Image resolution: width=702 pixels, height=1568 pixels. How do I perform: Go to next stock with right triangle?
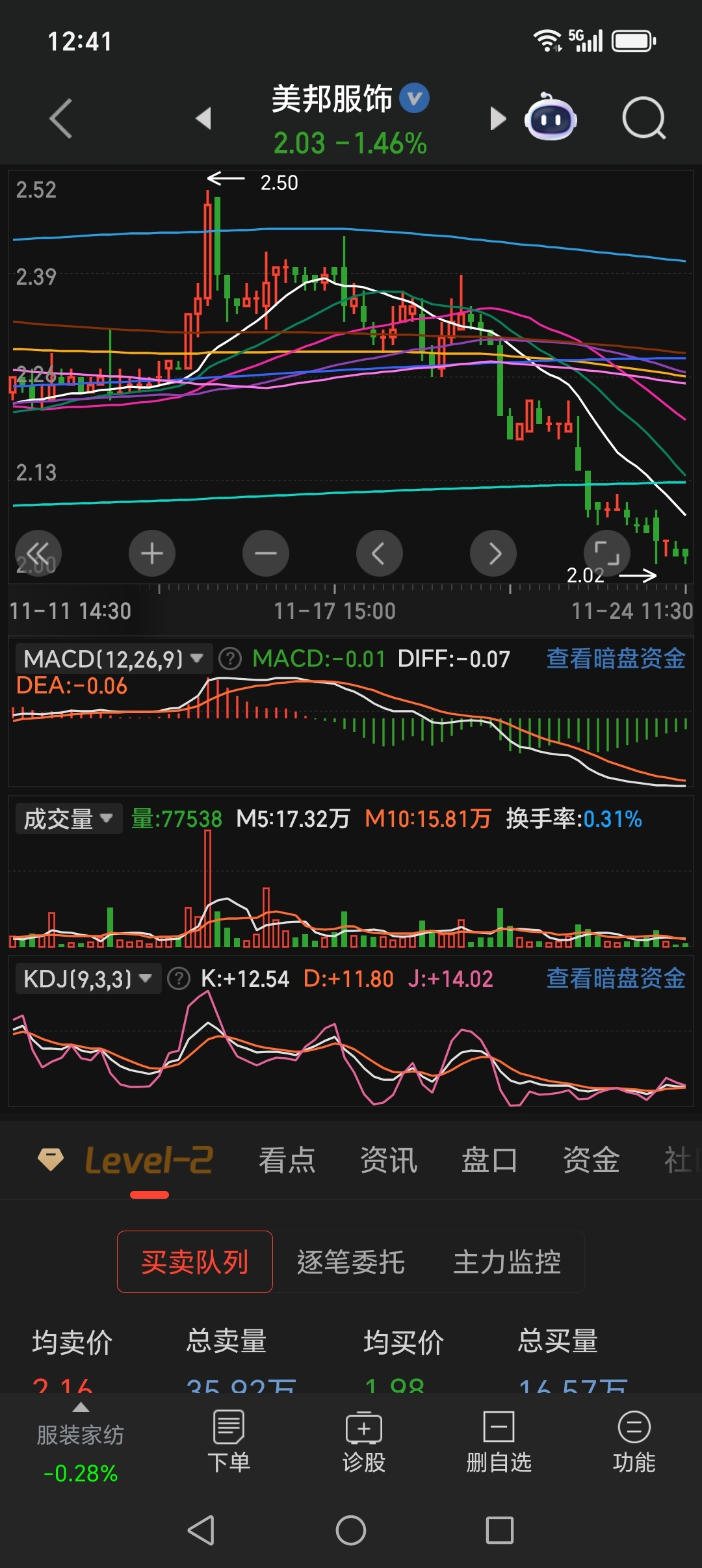click(498, 118)
